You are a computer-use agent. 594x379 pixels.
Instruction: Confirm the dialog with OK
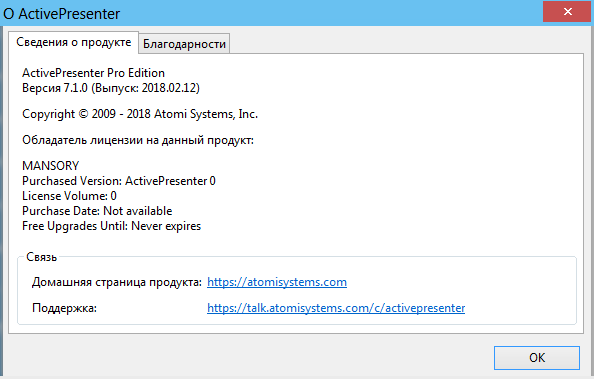537,357
